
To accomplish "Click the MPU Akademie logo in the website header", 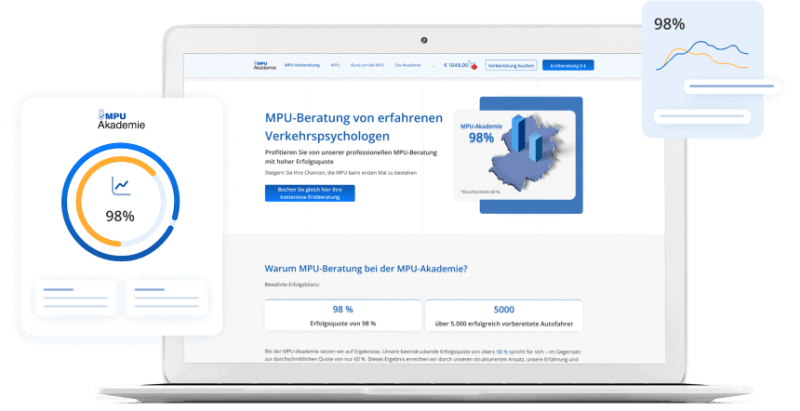I will [265, 65].
